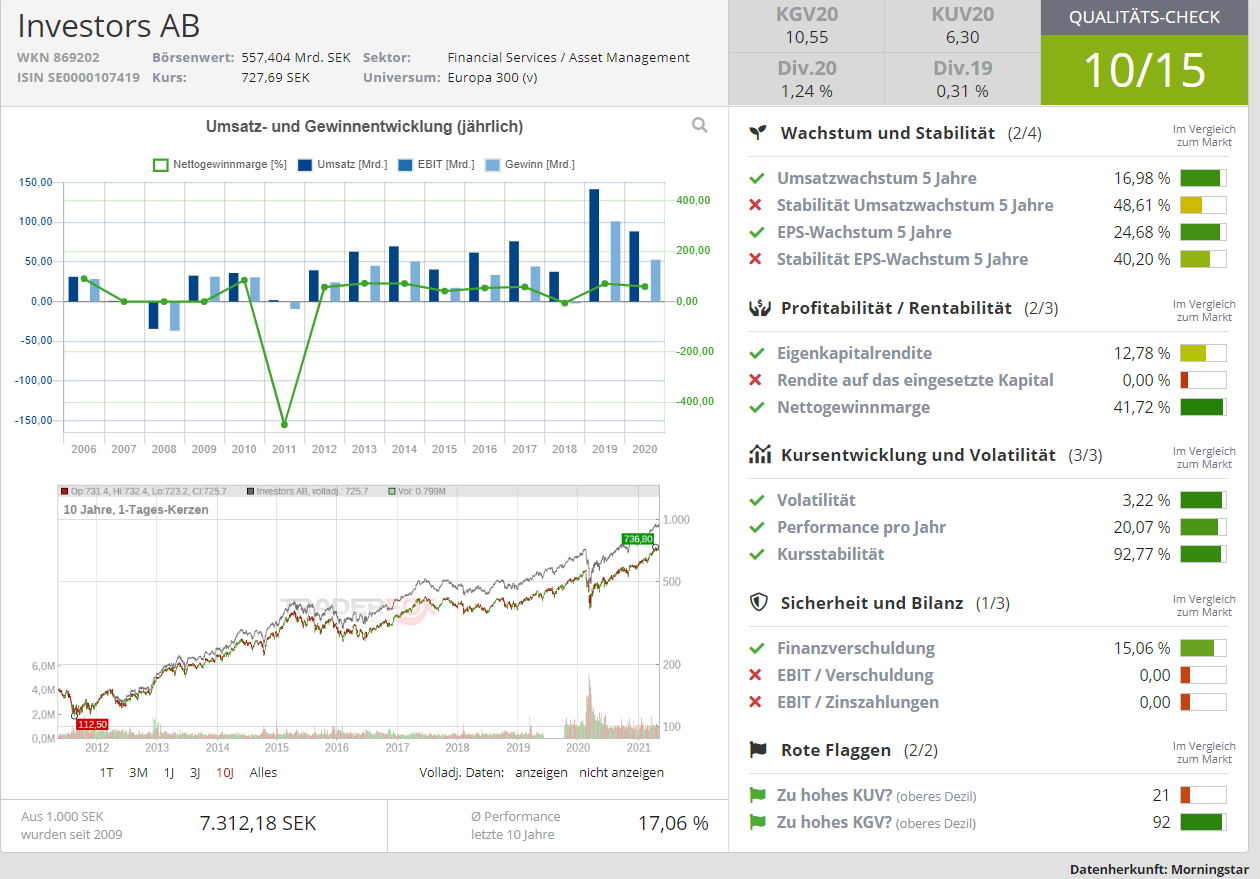Toggle the EBIT [Mrd.] legend series

coord(436,164)
